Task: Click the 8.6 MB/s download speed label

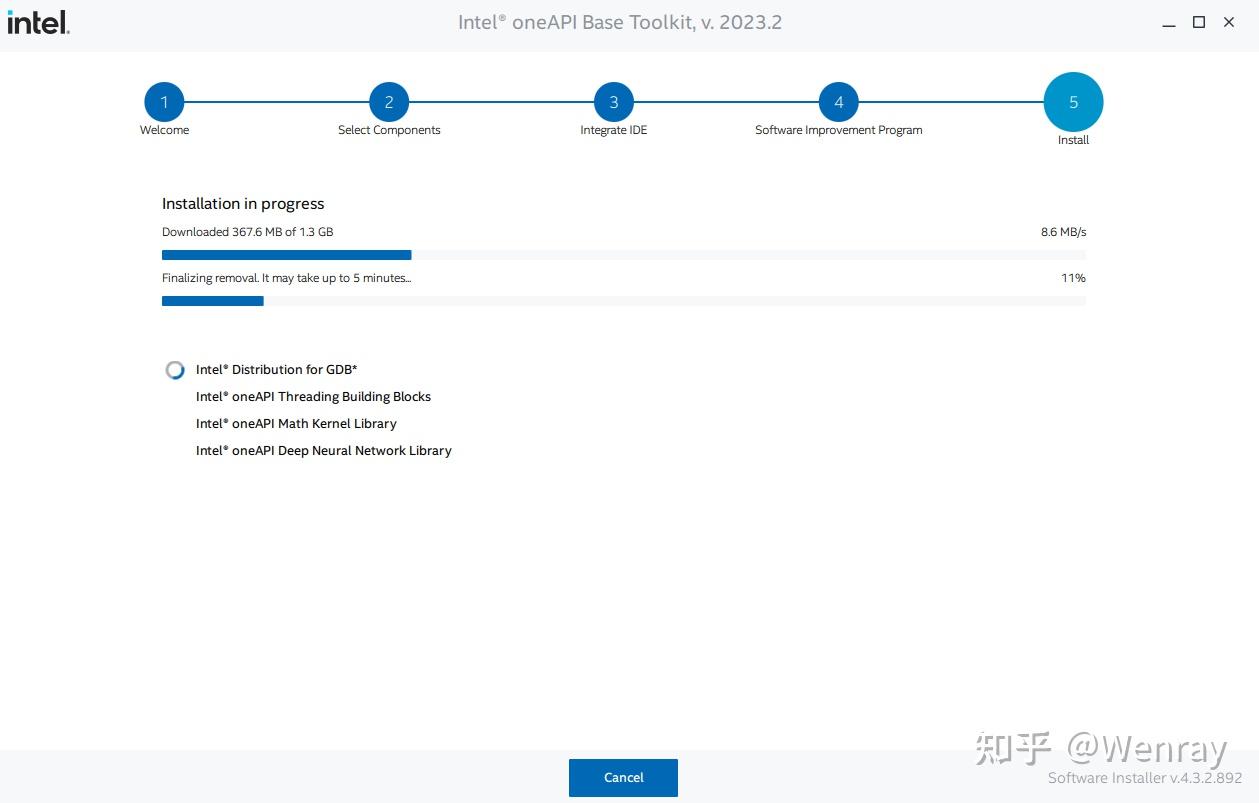Action: coord(1064,231)
